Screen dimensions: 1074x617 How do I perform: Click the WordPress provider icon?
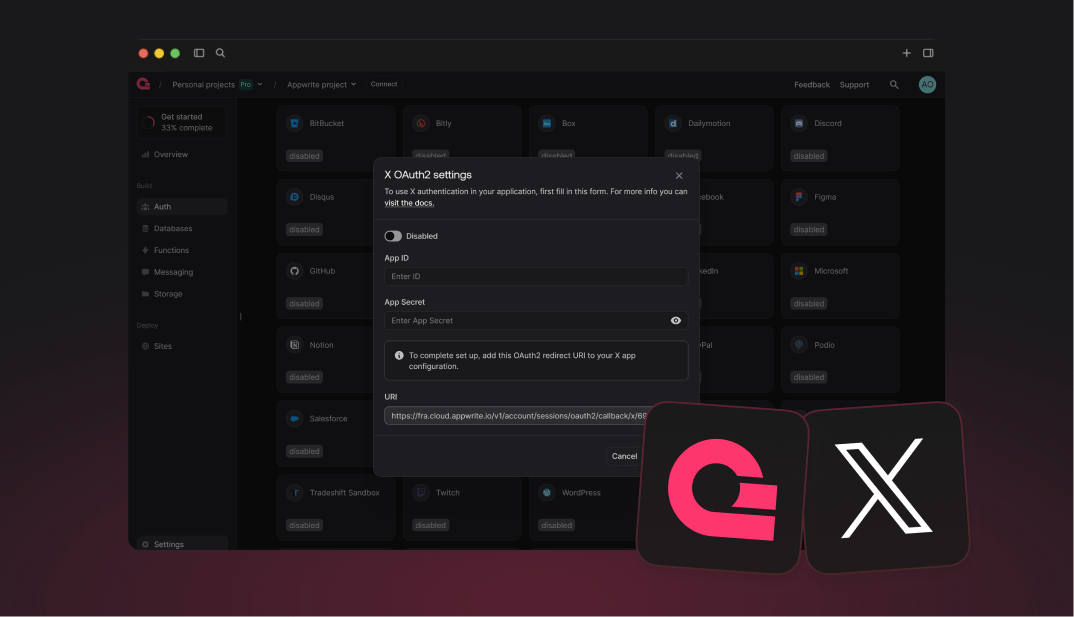(546, 492)
